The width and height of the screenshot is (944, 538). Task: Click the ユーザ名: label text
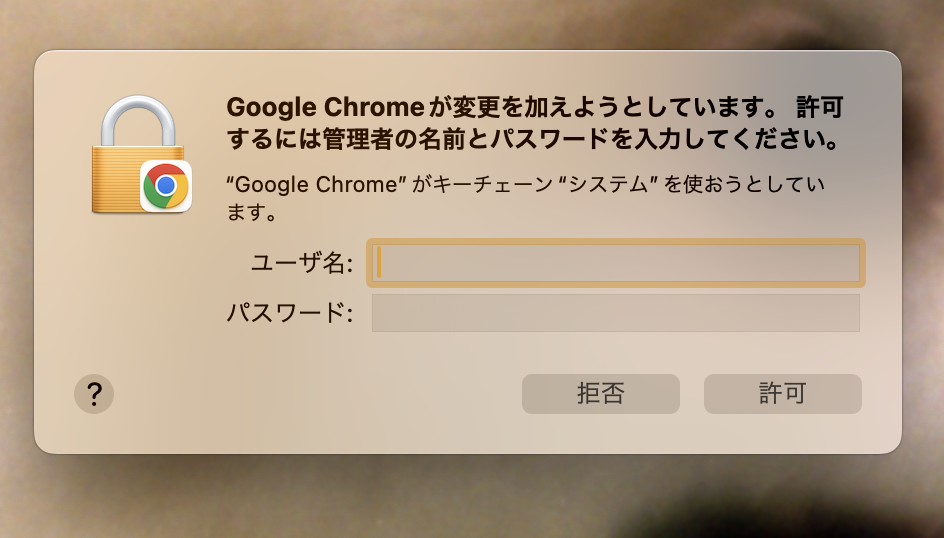pos(301,263)
